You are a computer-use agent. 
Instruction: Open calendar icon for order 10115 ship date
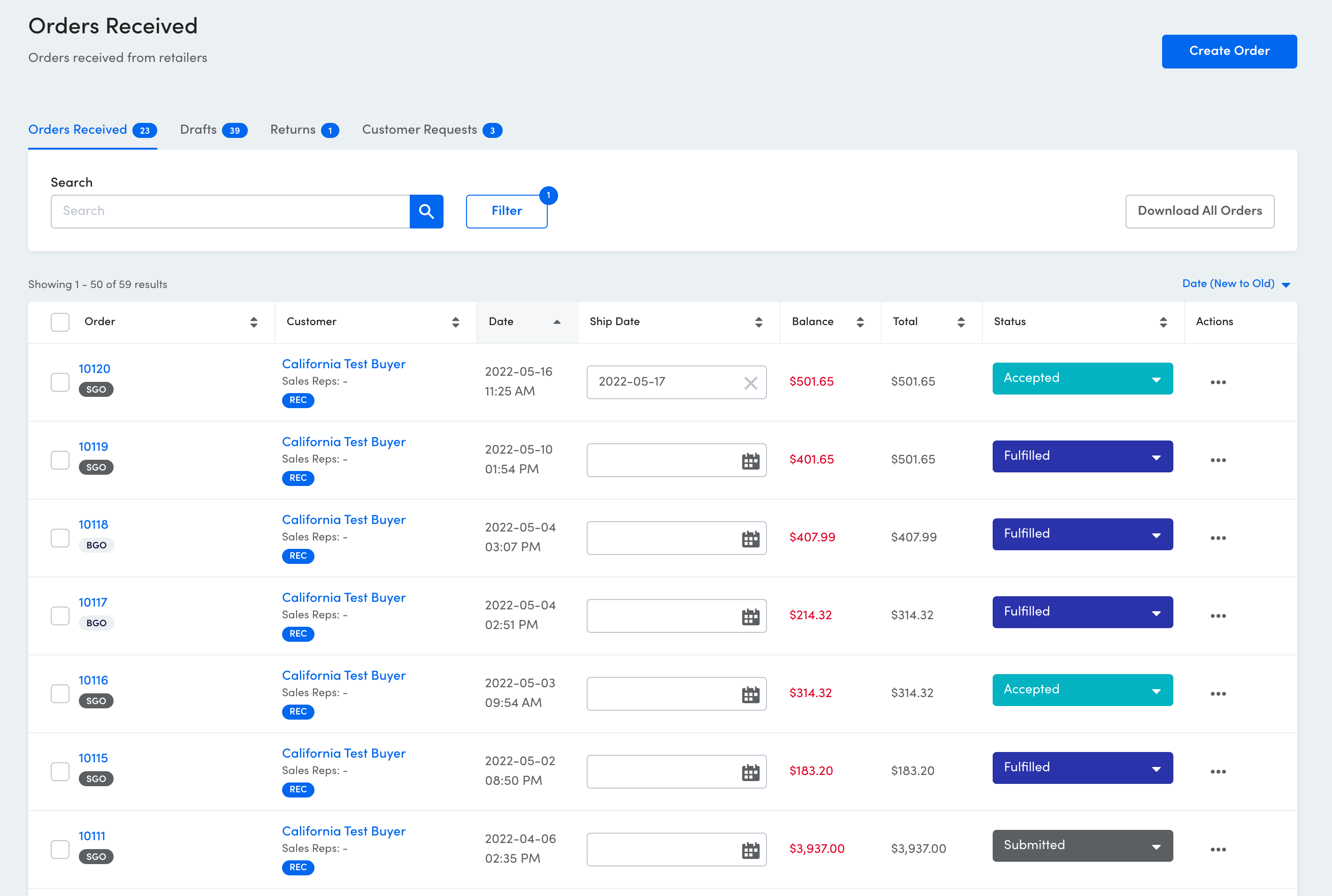coord(750,772)
